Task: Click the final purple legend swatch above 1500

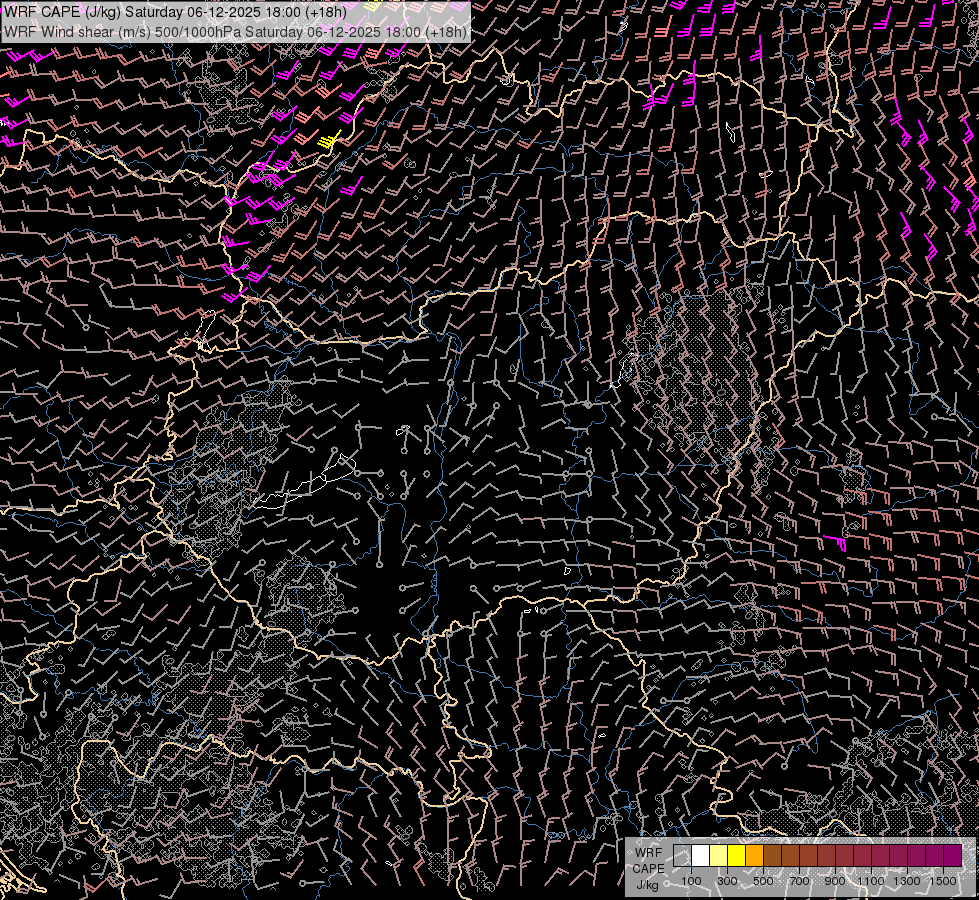Action: [x=952, y=856]
